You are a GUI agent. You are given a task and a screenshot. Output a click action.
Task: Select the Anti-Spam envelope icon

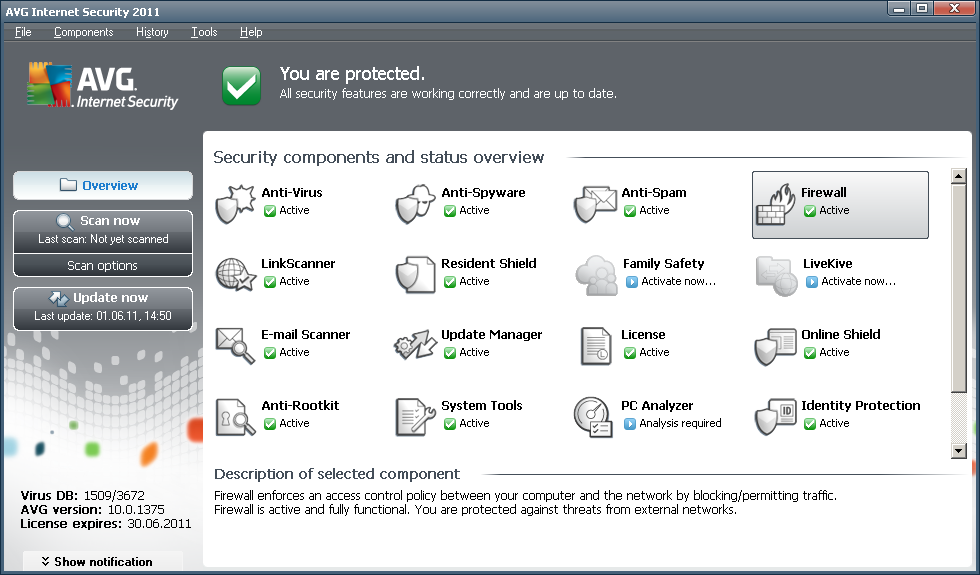click(x=596, y=203)
